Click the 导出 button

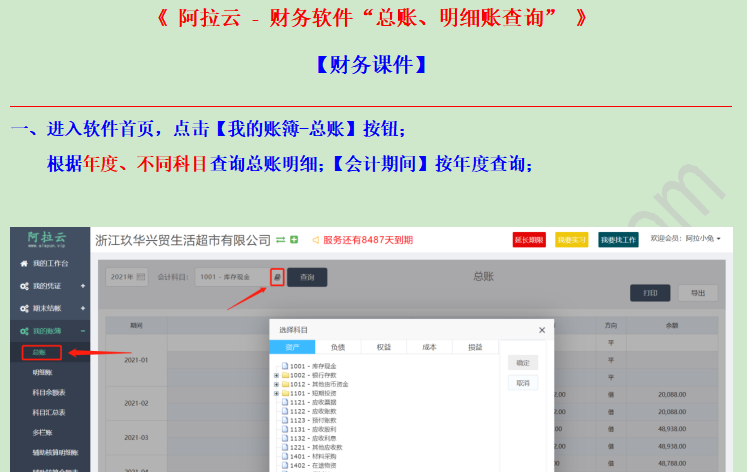point(698,293)
